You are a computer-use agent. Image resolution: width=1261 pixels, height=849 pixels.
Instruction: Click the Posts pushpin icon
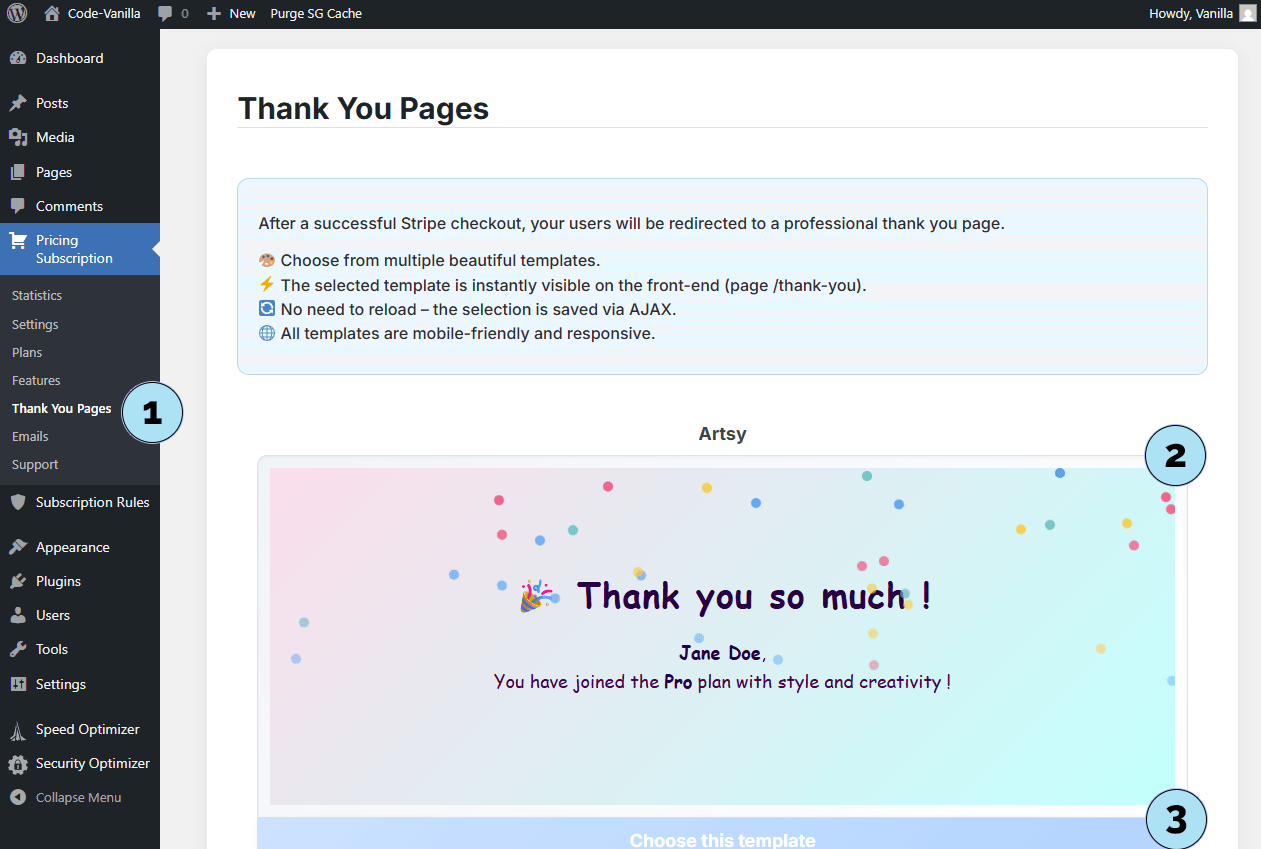(18, 103)
